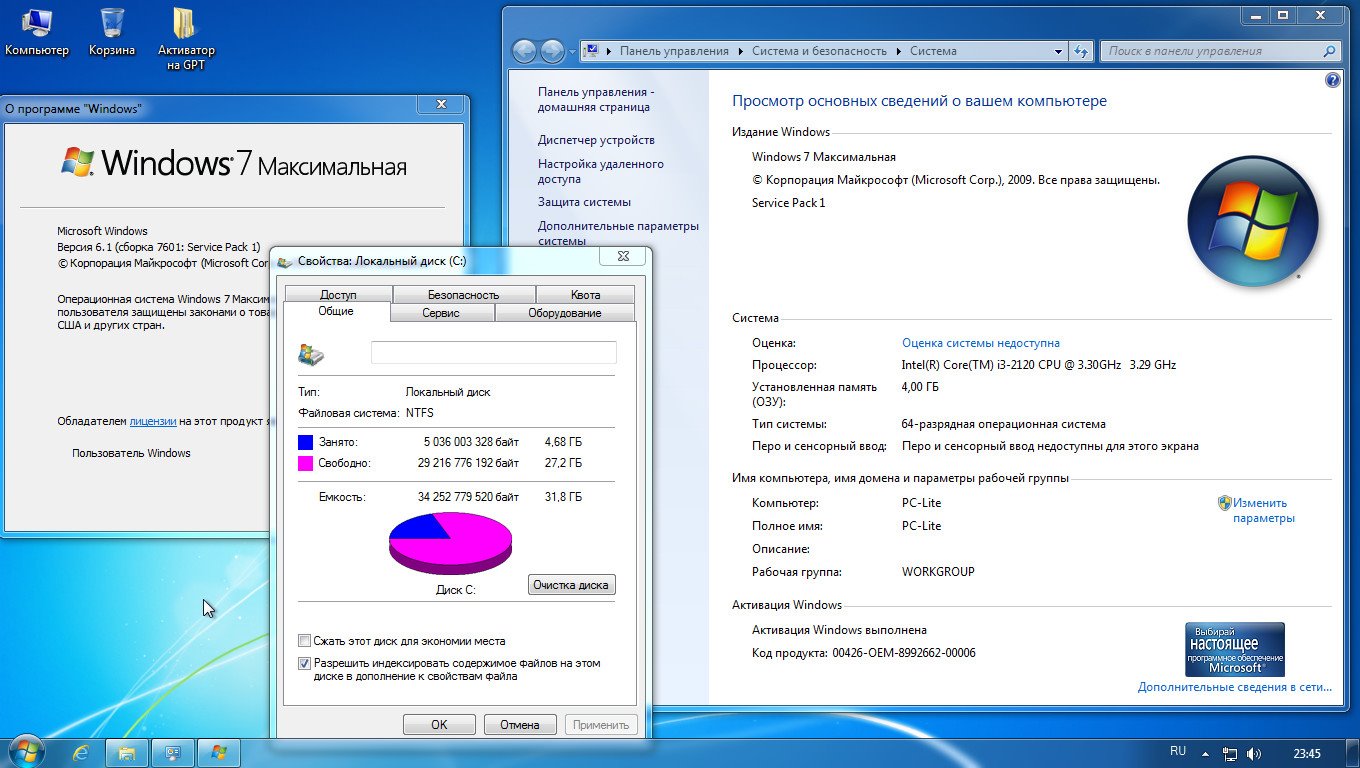
Task: Click the refresh button beside address bar
Action: point(1080,51)
